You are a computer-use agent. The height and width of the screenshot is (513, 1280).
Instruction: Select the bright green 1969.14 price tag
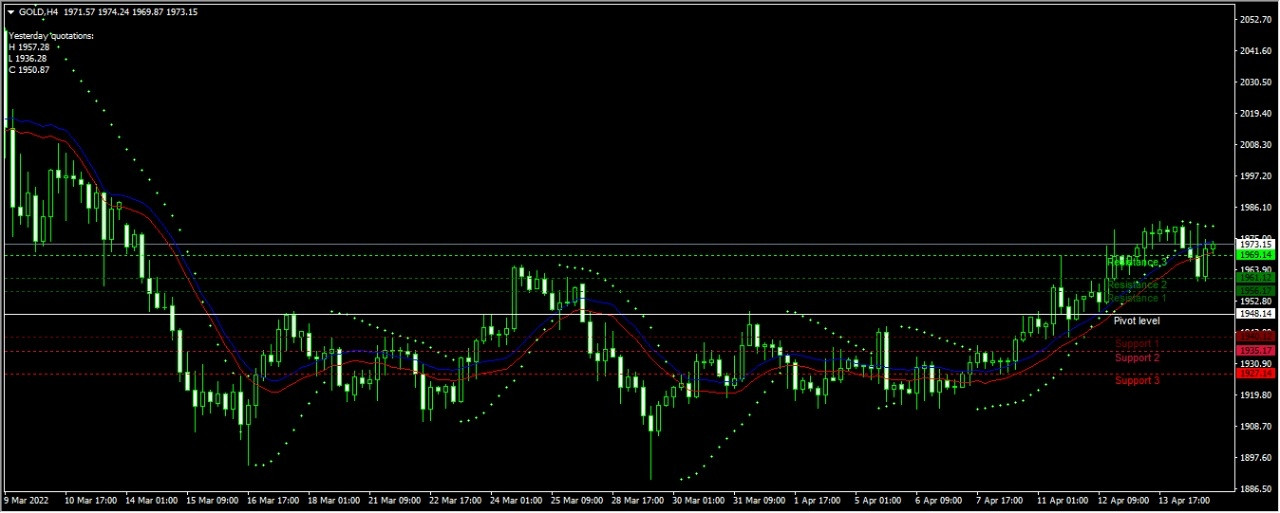tap(1255, 255)
